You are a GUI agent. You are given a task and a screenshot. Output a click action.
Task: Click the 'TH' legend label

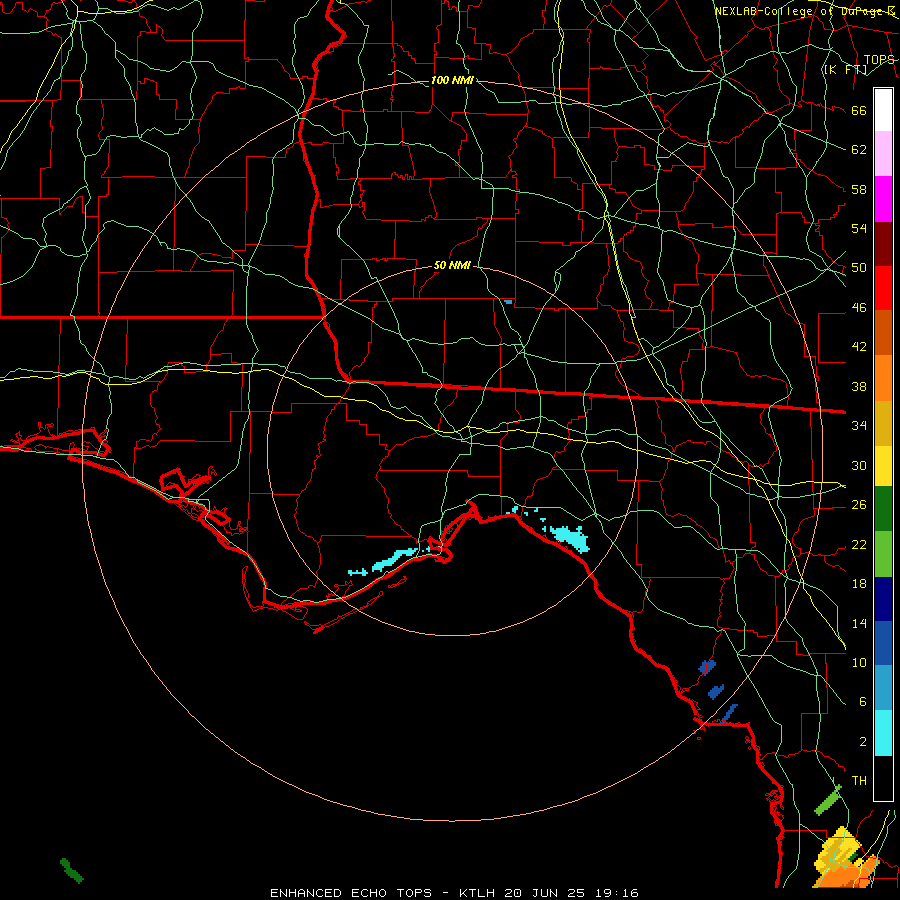pos(859,781)
